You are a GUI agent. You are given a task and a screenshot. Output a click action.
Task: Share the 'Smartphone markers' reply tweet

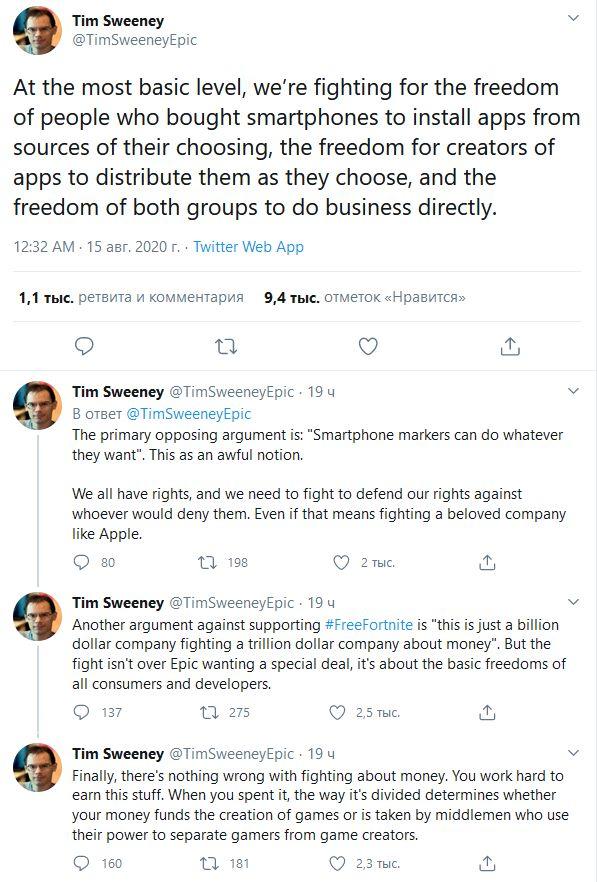click(487, 562)
